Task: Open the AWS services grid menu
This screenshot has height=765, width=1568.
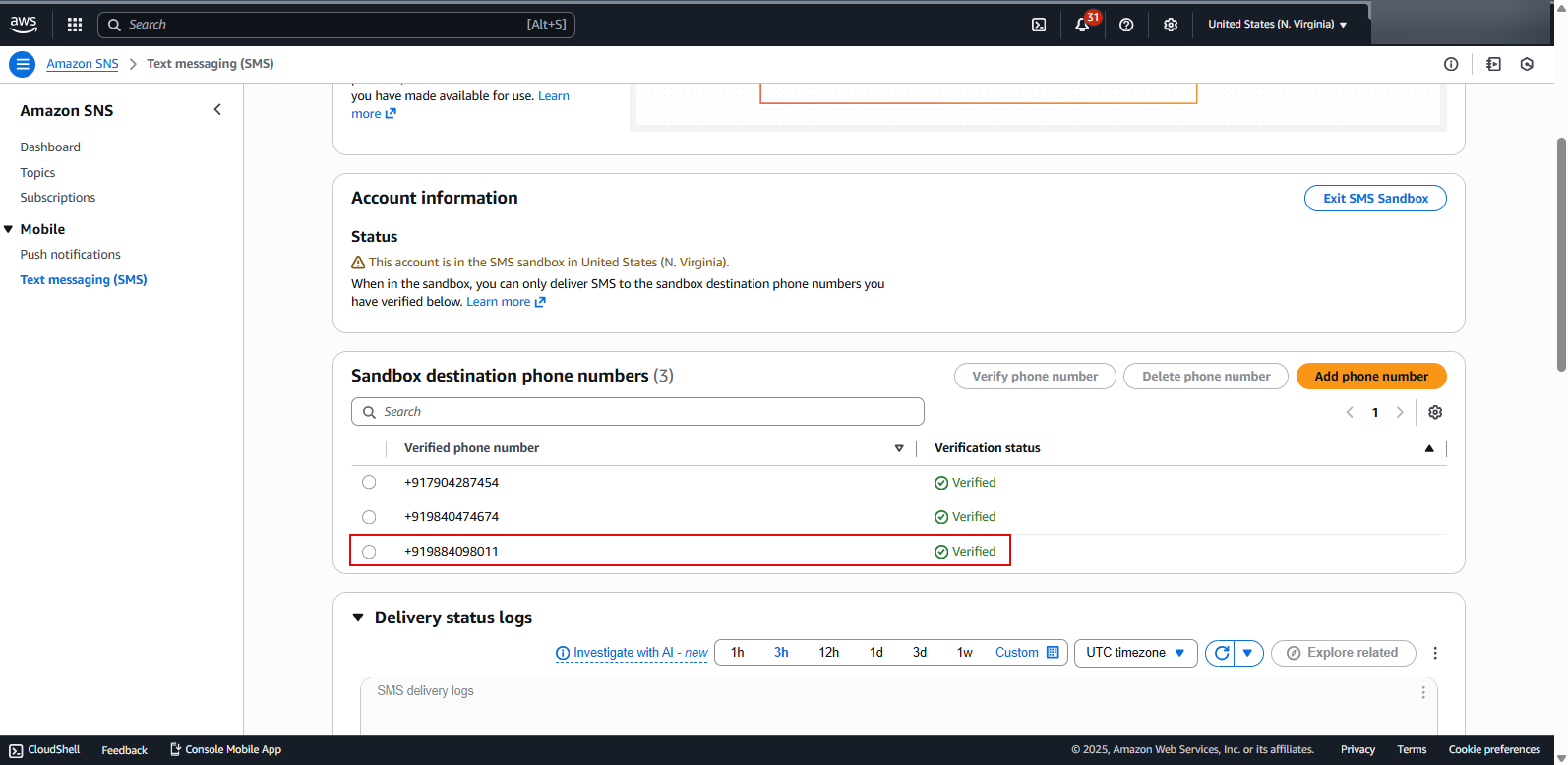Action: [x=75, y=25]
